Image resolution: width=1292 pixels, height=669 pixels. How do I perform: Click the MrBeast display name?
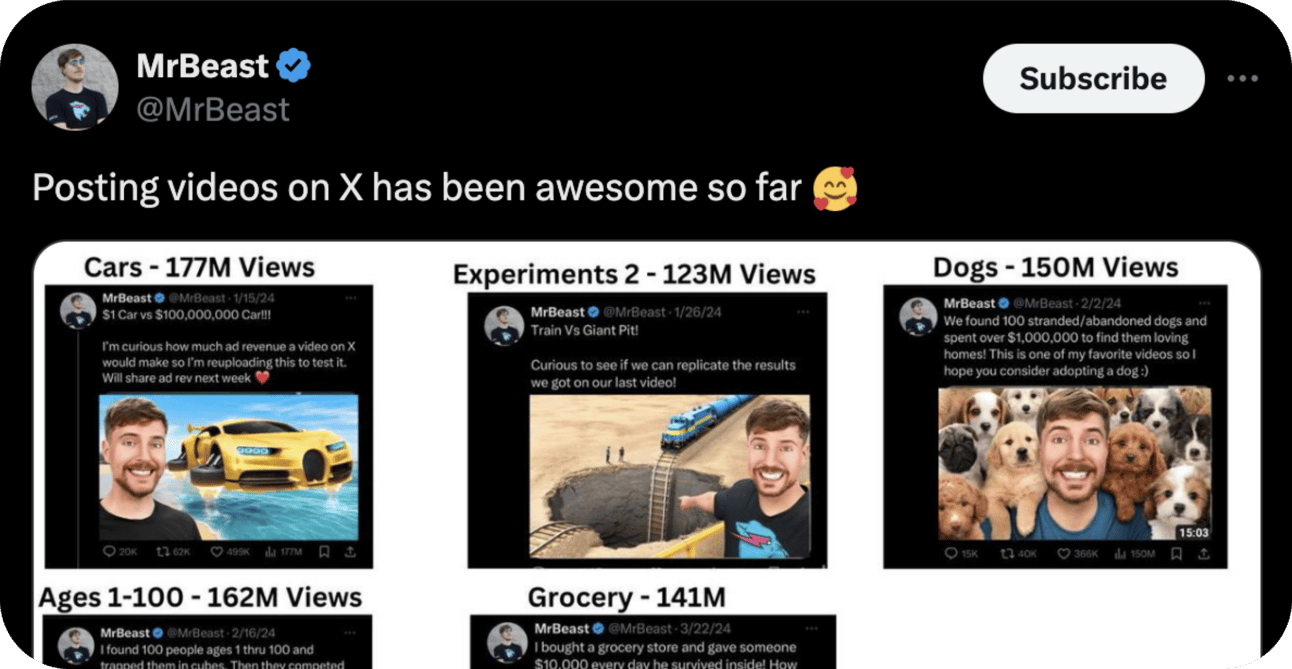[x=202, y=67]
